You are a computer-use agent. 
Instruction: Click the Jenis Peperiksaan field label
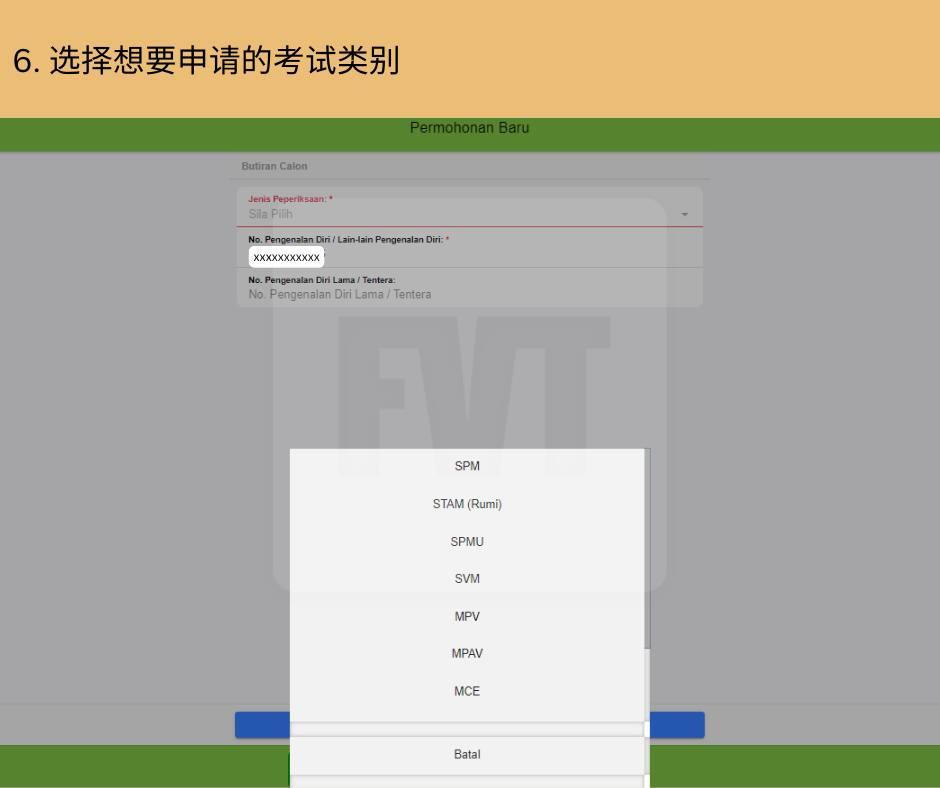click(x=290, y=199)
